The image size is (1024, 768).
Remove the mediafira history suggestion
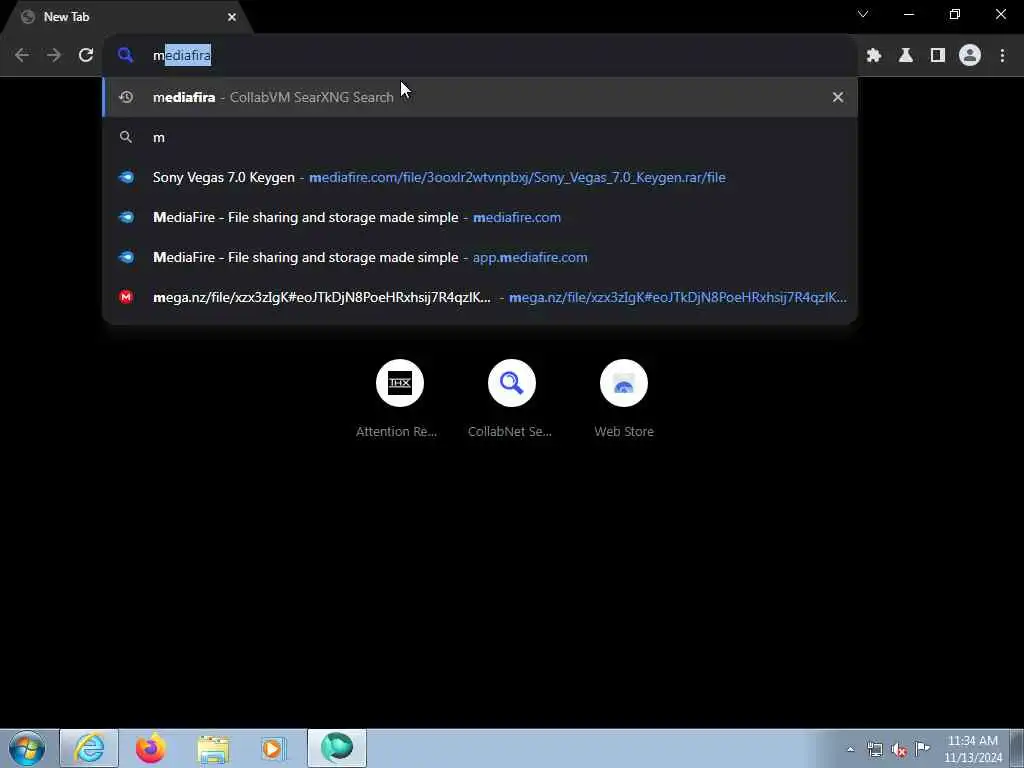point(838,97)
